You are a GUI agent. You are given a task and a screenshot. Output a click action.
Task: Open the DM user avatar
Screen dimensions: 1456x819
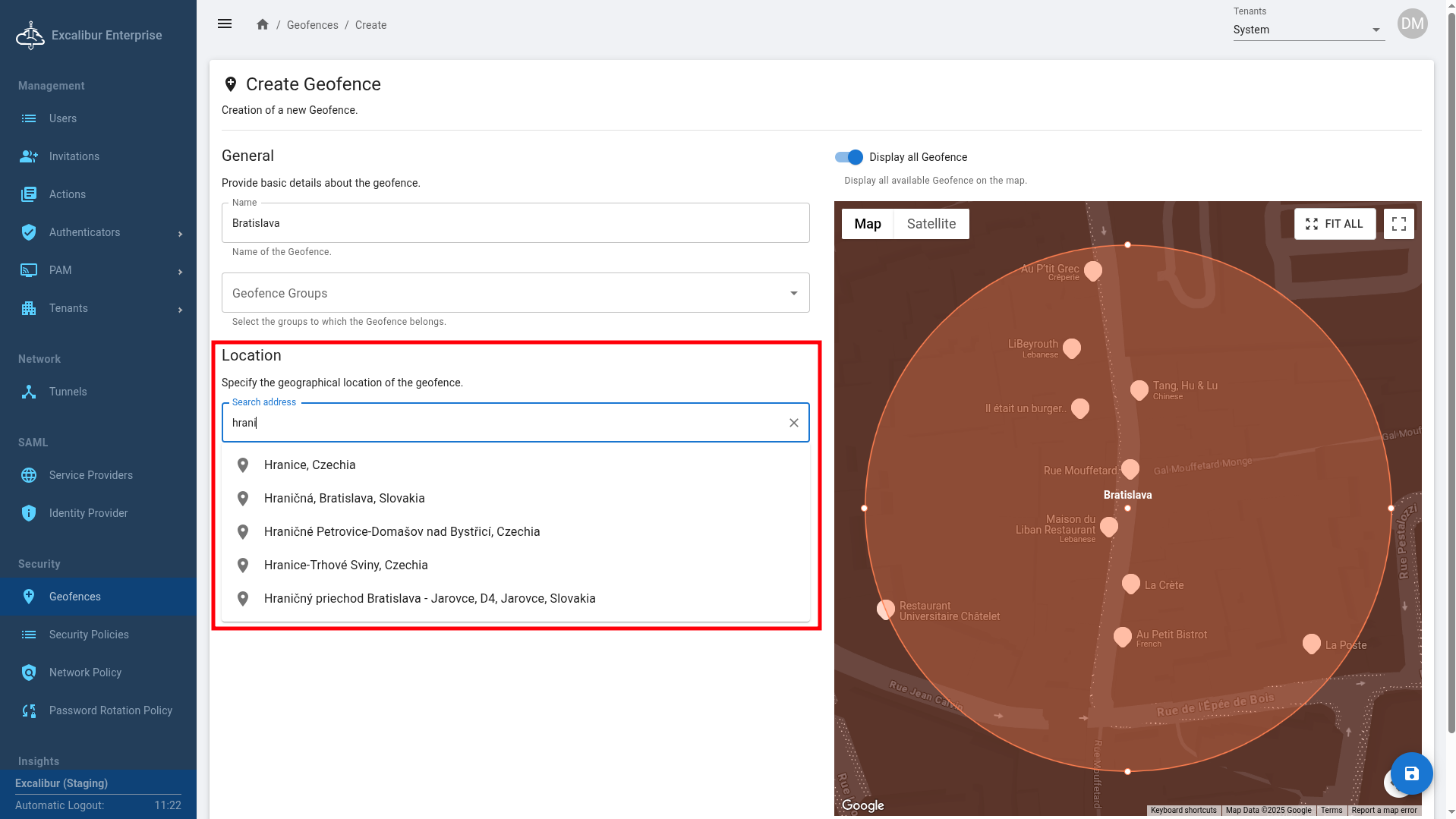click(x=1412, y=24)
